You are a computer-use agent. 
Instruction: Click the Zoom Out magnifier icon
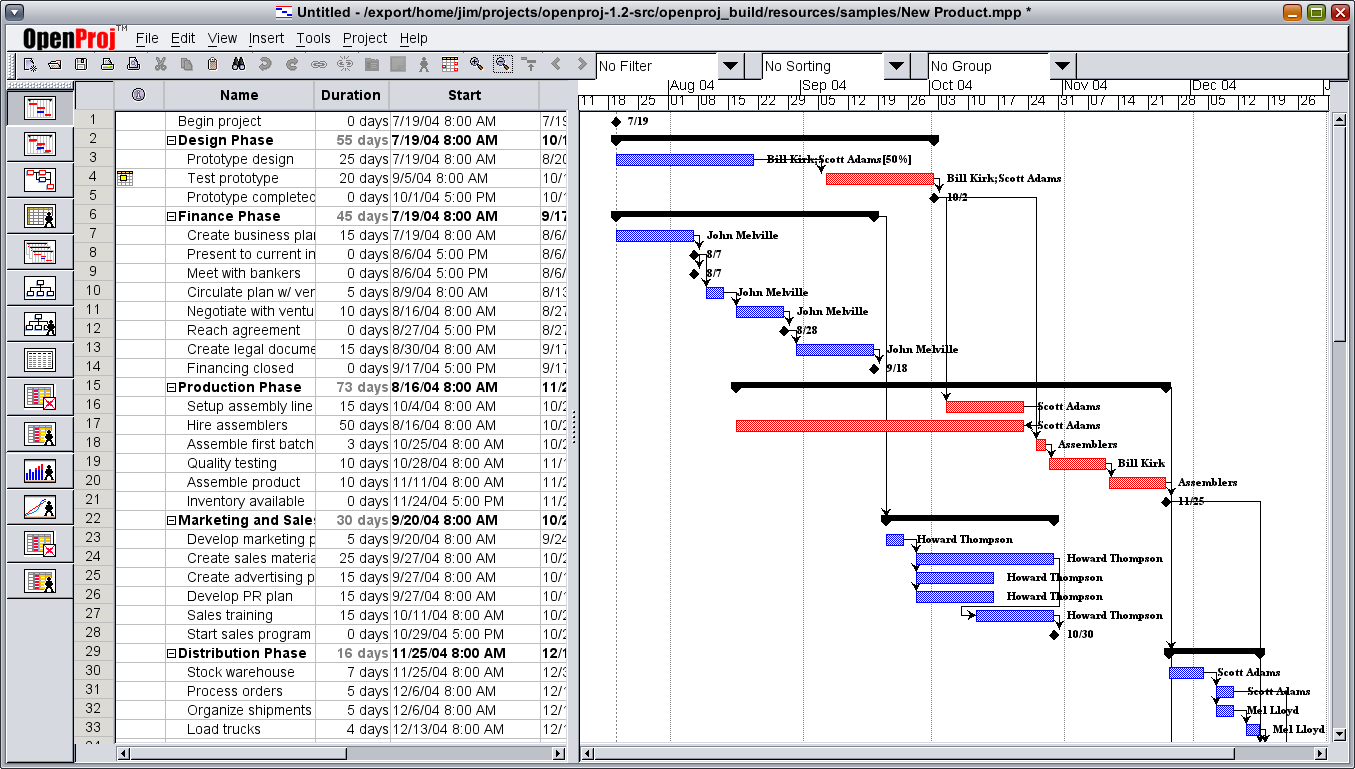click(x=502, y=65)
